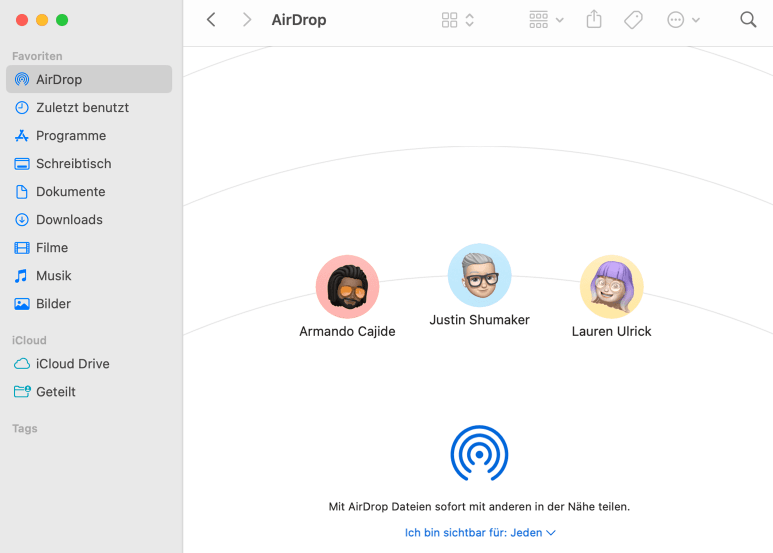Open the more actions ellipsis menu
Image resolution: width=773 pixels, height=553 pixels.
tap(683, 20)
